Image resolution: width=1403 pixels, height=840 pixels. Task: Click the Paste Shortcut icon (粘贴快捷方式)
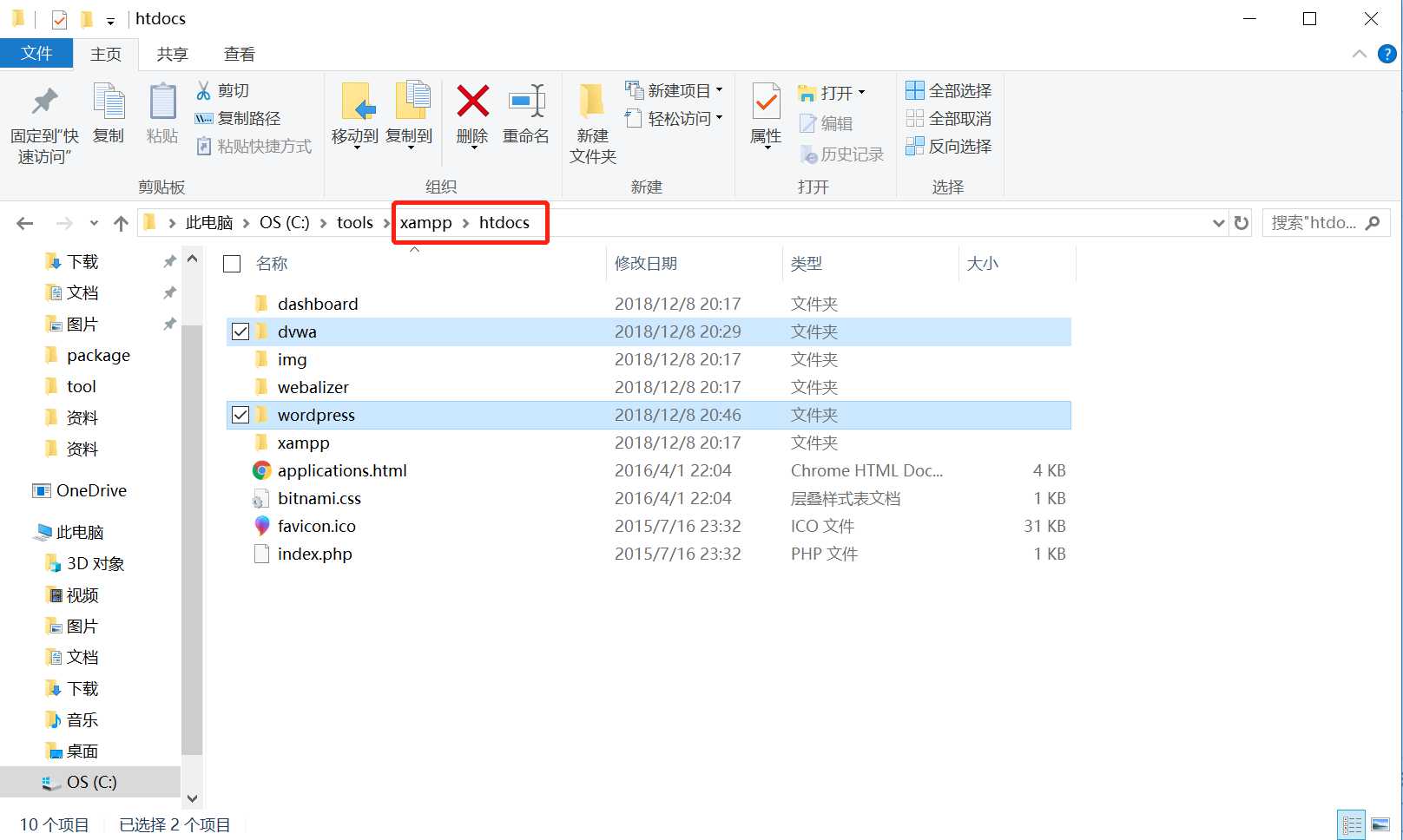coord(204,146)
